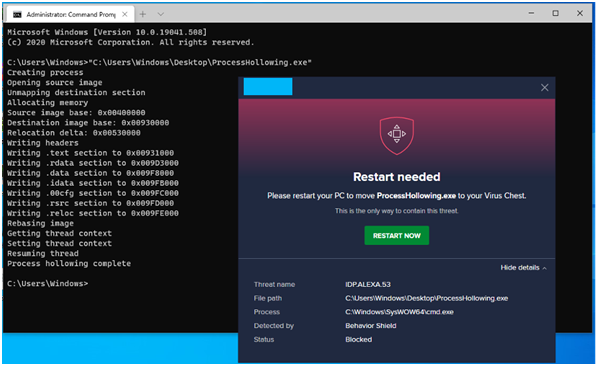The image size is (598, 366).
Task: Click the Command Prompt tab icon
Action: [x=17, y=14]
